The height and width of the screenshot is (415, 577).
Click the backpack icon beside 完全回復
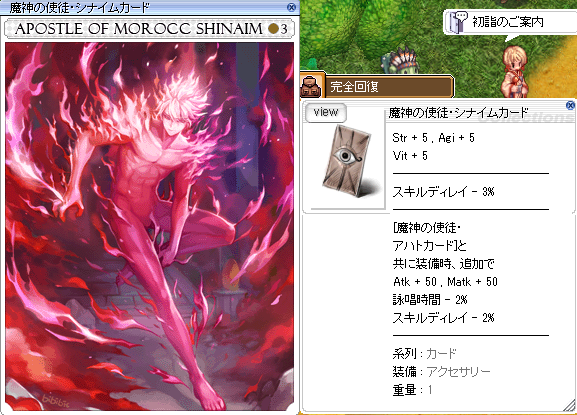[310, 86]
